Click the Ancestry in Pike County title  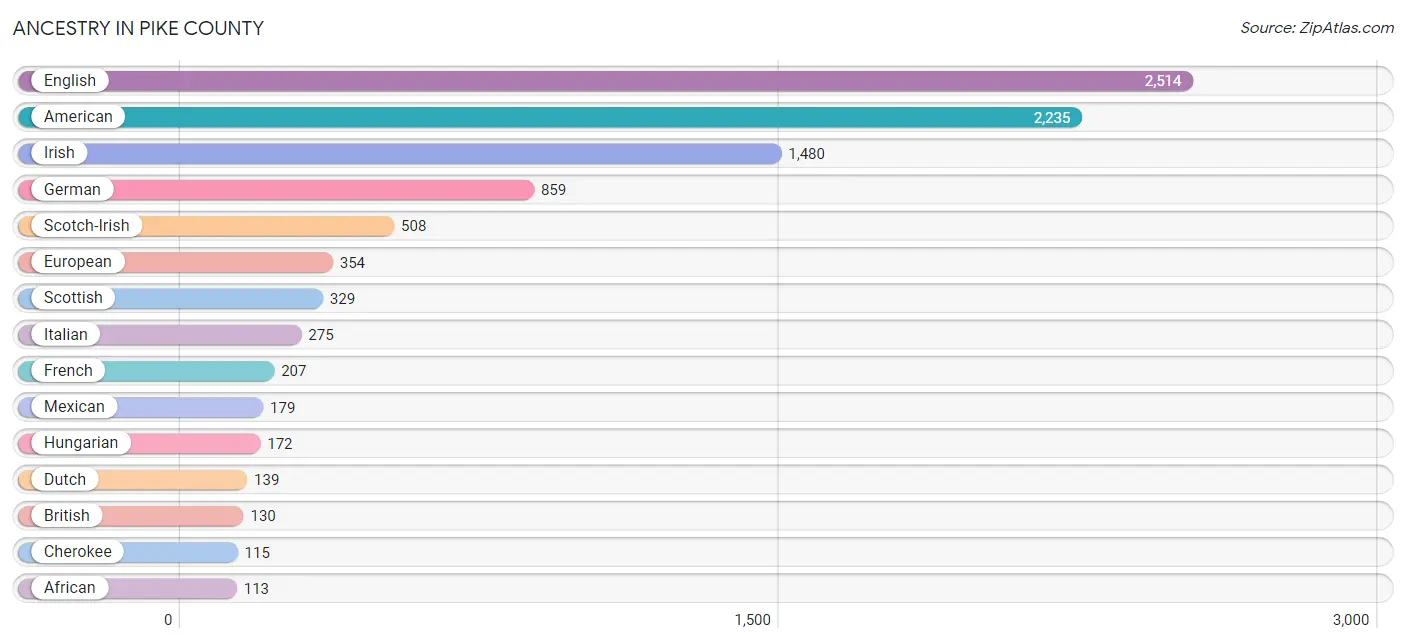point(138,29)
